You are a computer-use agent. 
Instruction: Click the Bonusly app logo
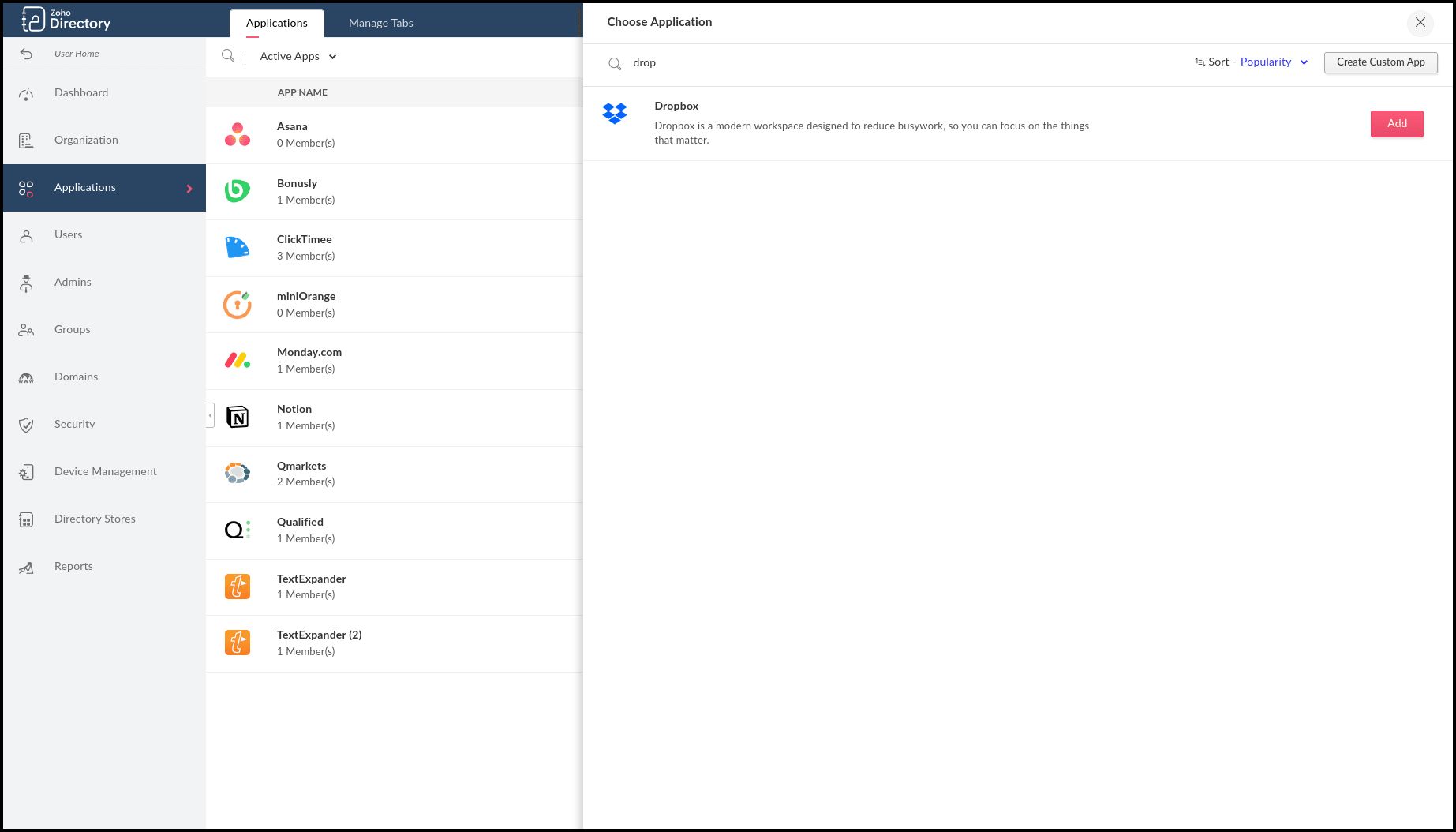238,191
